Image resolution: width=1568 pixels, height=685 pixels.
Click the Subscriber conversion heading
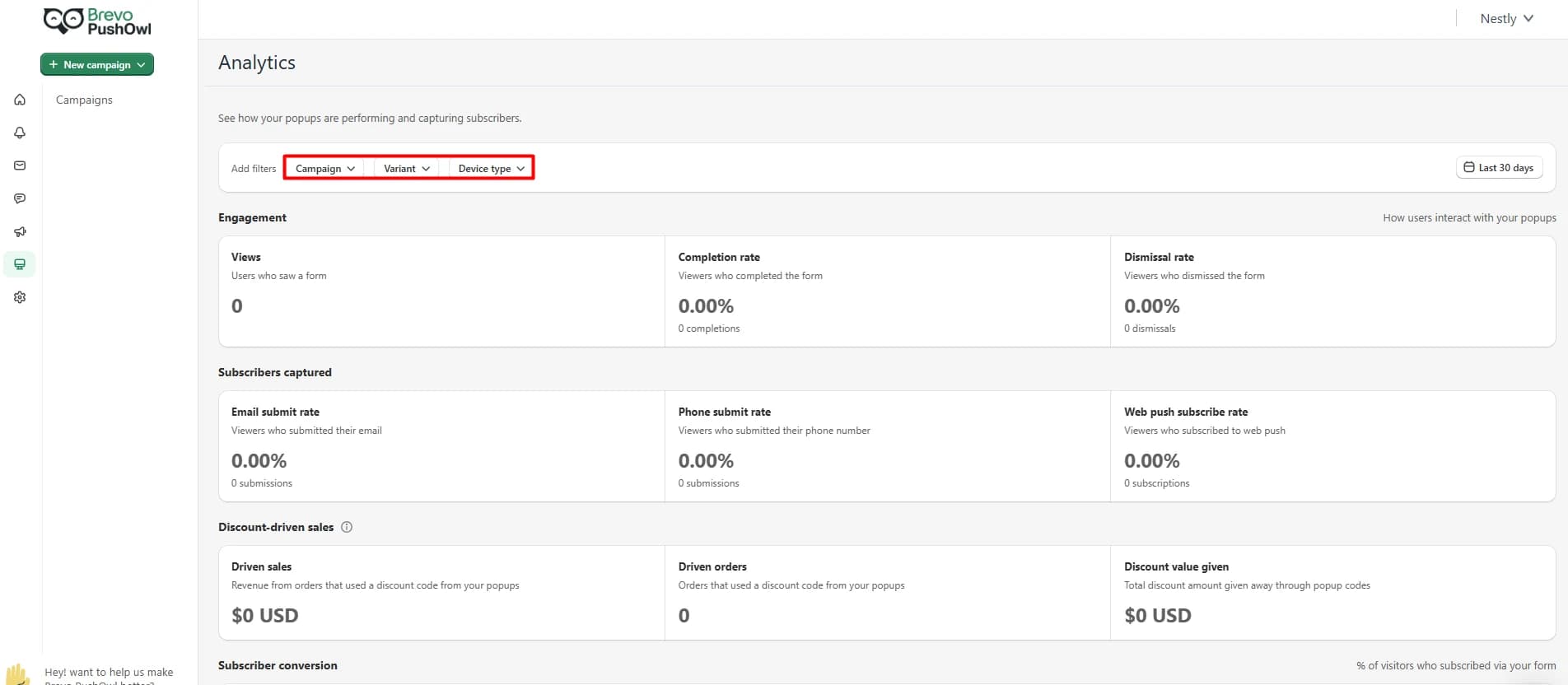tap(278, 665)
